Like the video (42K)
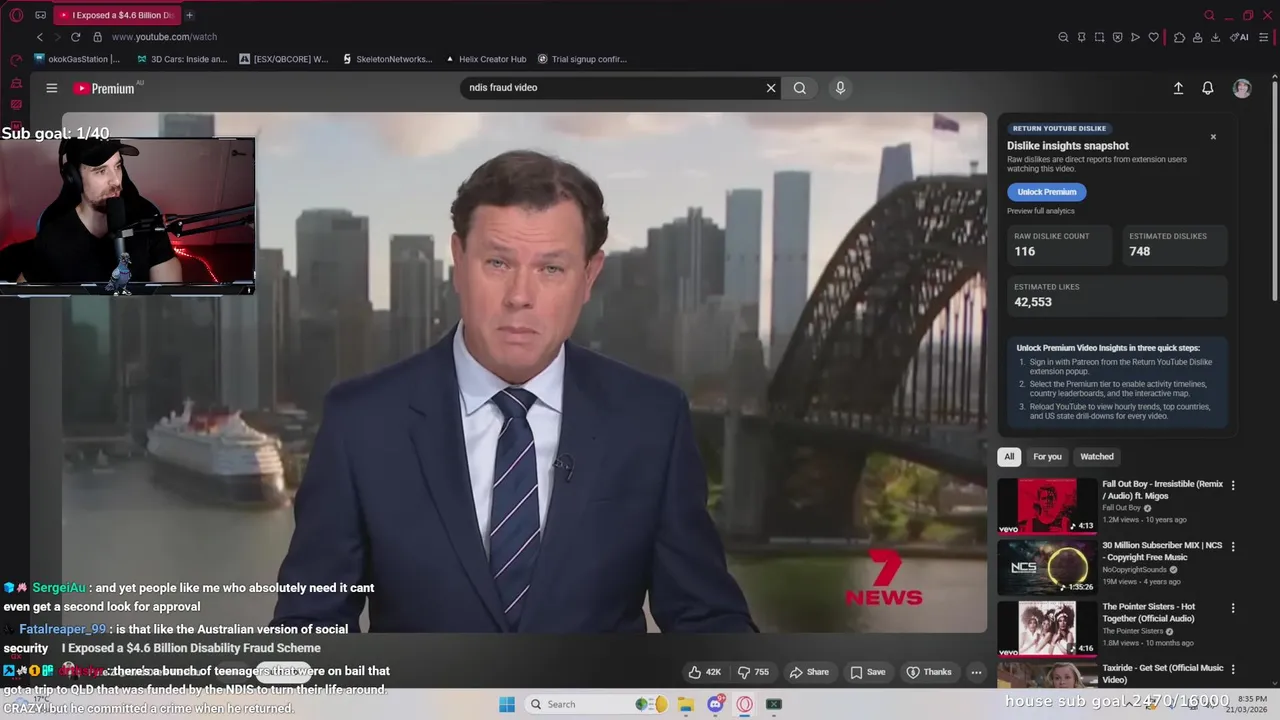This screenshot has height=720, width=1280. tap(704, 672)
